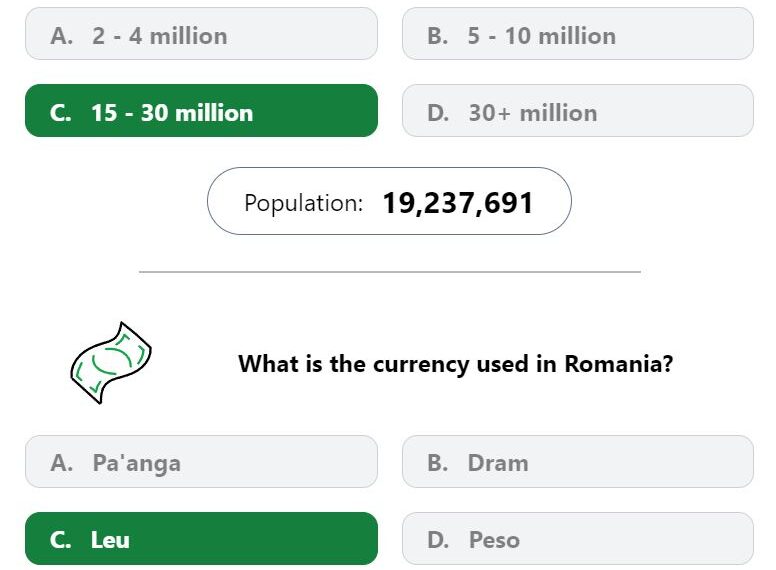Screen dimensions: 776x570
Task: Click the green banknote currency icon
Action: pos(111,363)
